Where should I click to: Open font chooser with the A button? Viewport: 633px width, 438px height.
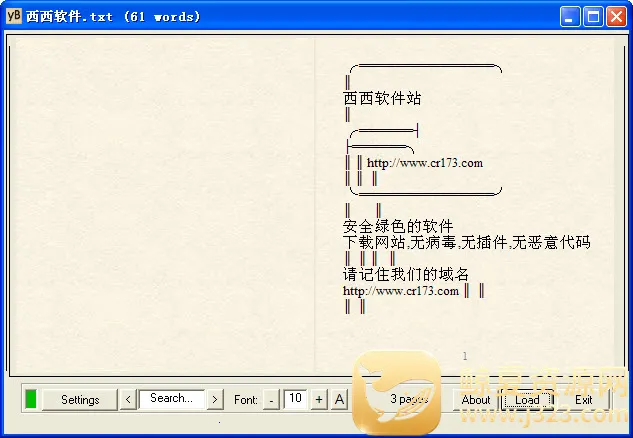339,399
